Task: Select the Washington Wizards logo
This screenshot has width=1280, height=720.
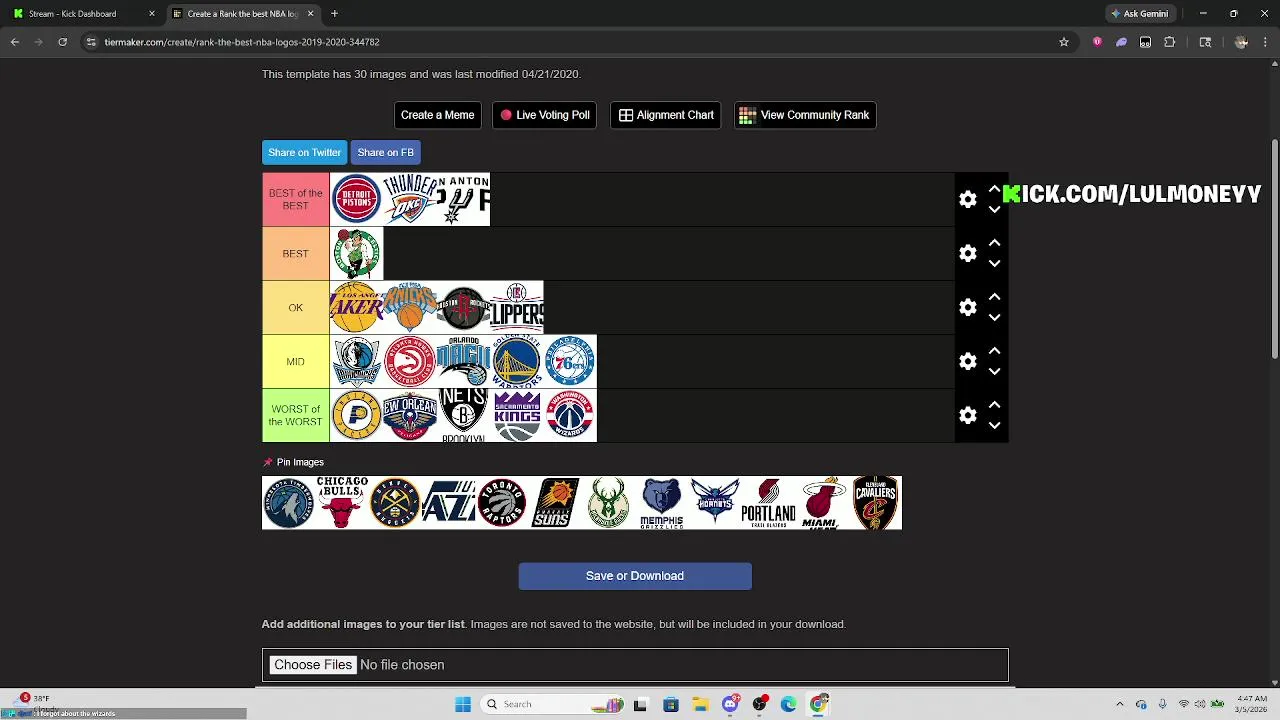Action: click(570, 415)
